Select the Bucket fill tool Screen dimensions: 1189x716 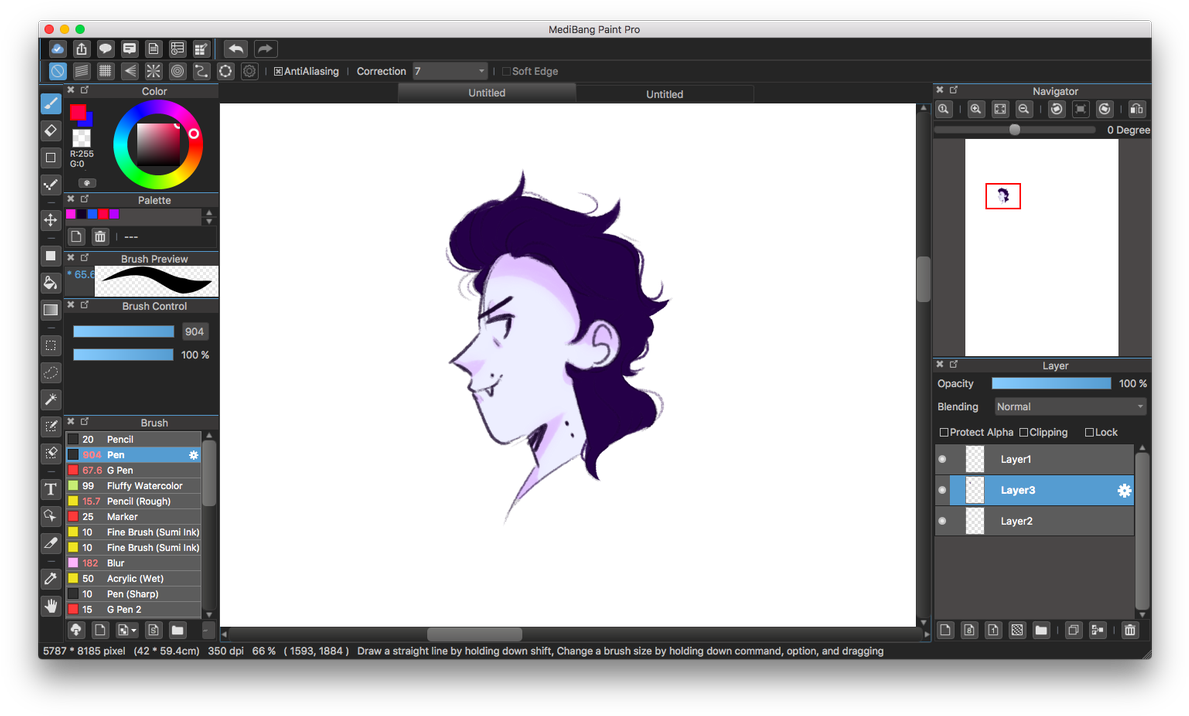pyautogui.click(x=51, y=283)
